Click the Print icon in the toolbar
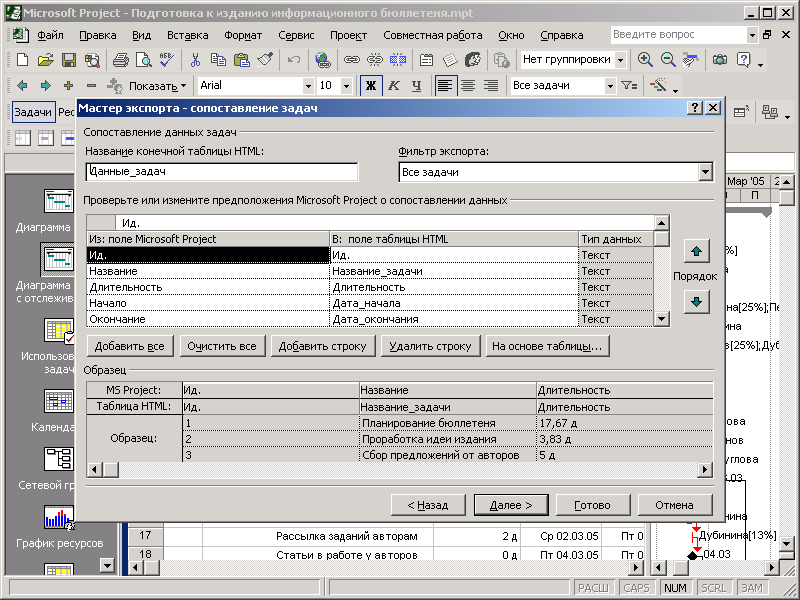Screen dimensions: 800x600 pyautogui.click(x=120, y=60)
